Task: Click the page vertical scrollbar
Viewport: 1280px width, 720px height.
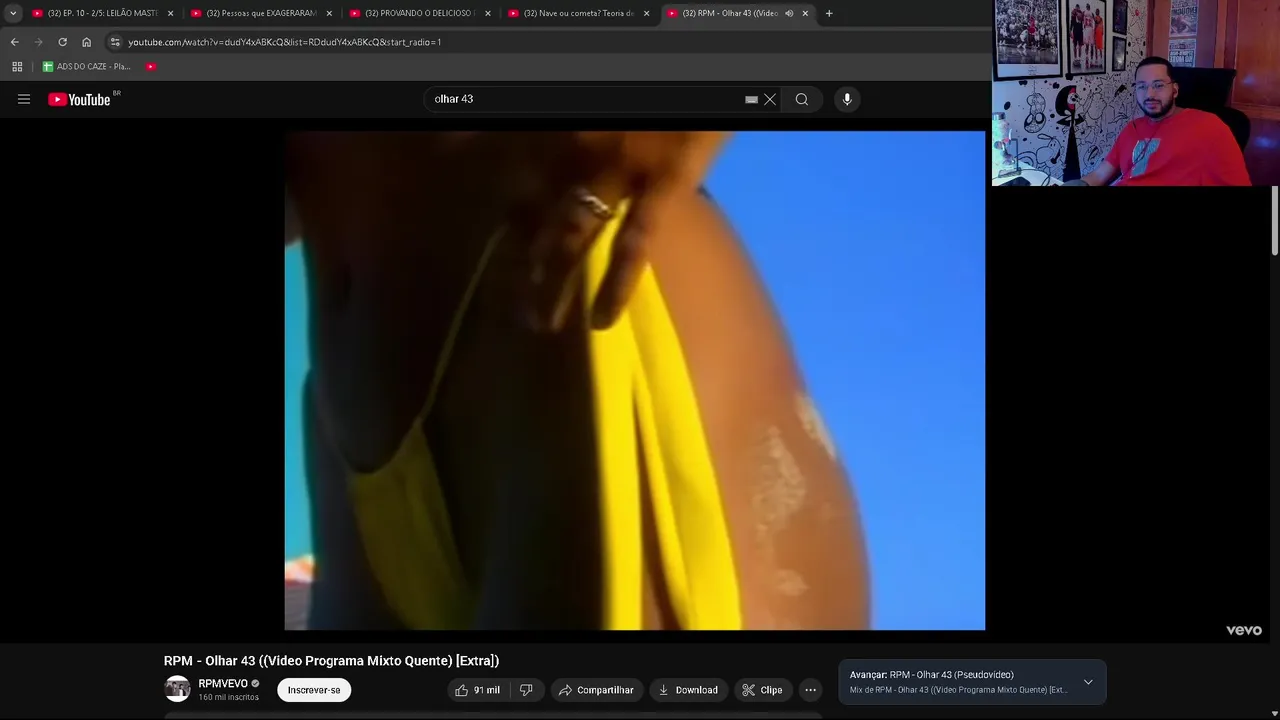Action: 1275,220
